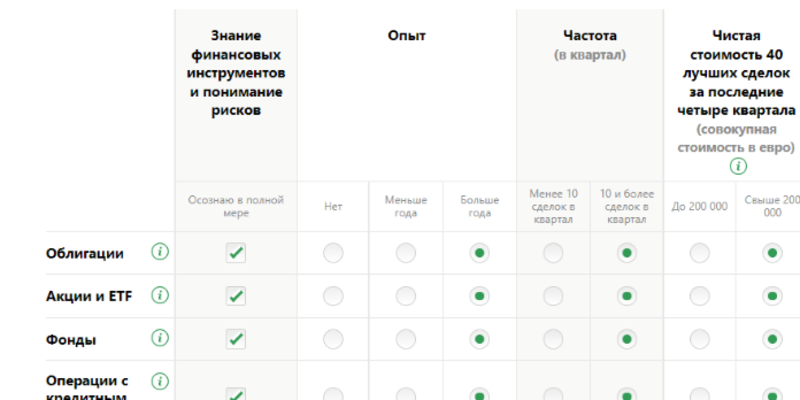Open info icon under совокупная стоимость в евро
This screenshot has height=400, width=800.
pos(738,166)
